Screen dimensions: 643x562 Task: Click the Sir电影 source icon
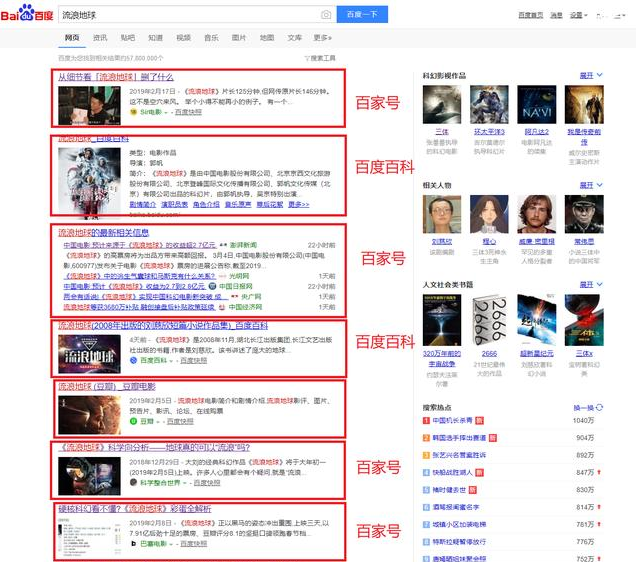[x=133, y=112]
